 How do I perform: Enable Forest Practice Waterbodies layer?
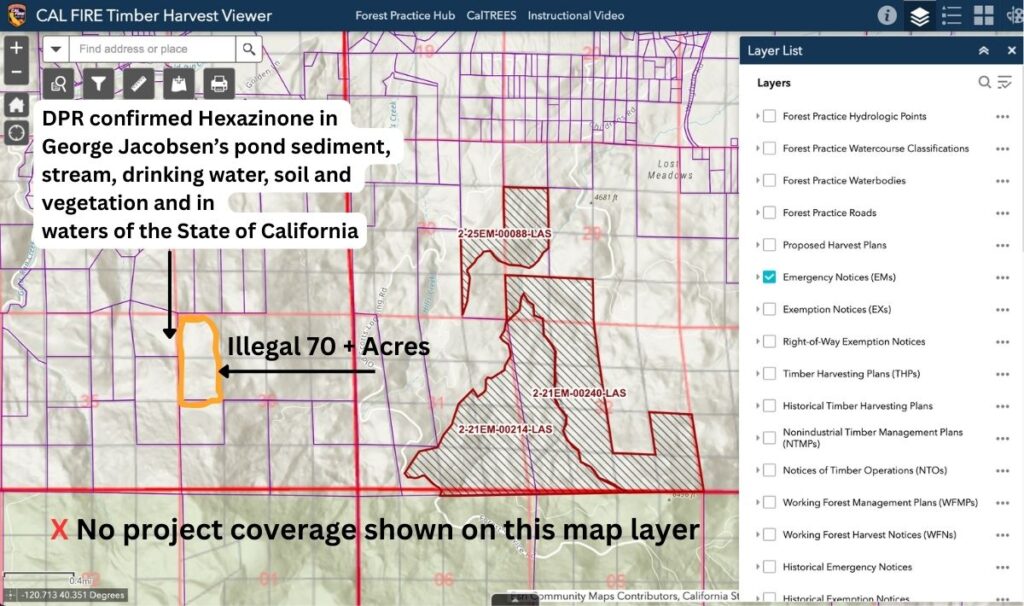click(769, 180)
